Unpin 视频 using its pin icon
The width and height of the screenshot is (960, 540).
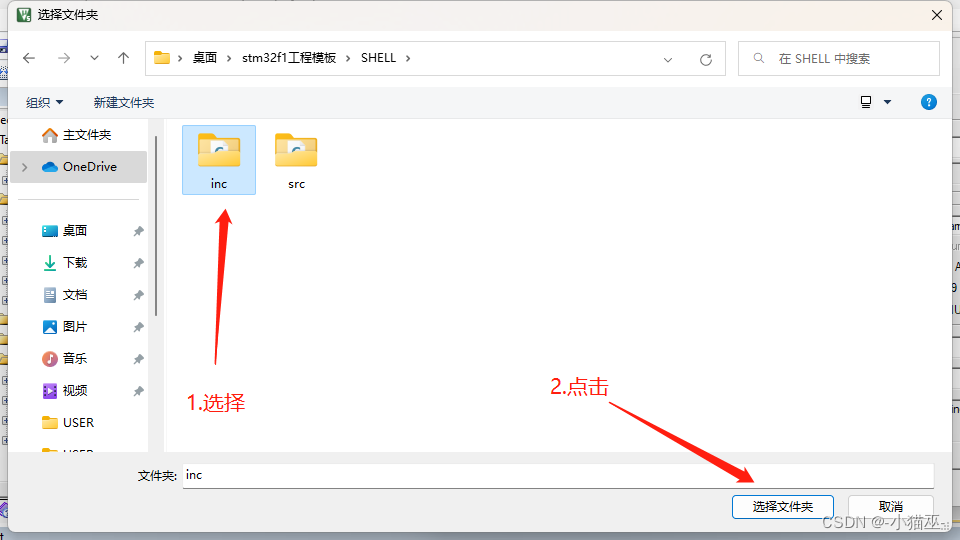click(x=138, y=391)
